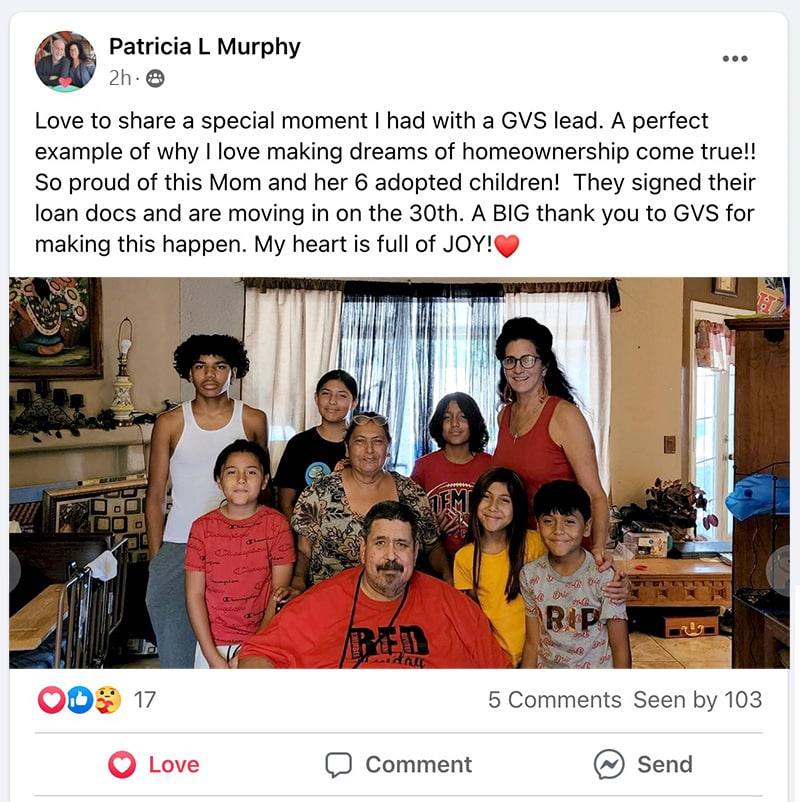Open Patricia L Murphy's profile name link

pos(205,47)
